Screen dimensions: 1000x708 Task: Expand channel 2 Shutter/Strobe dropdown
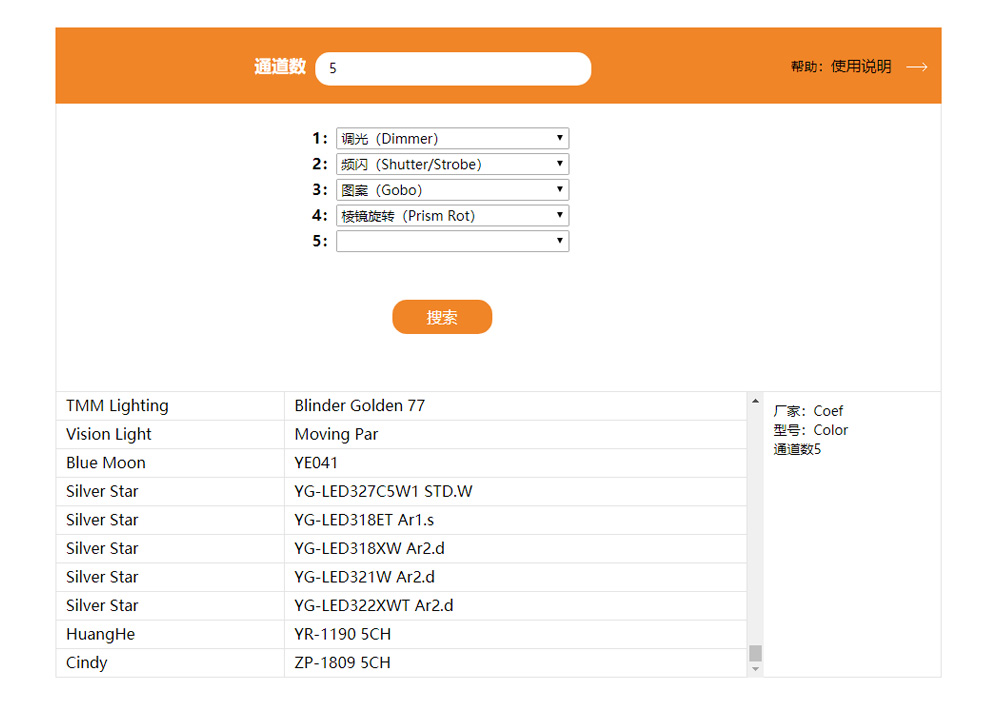pyautogui.click(x=452, y=164)
